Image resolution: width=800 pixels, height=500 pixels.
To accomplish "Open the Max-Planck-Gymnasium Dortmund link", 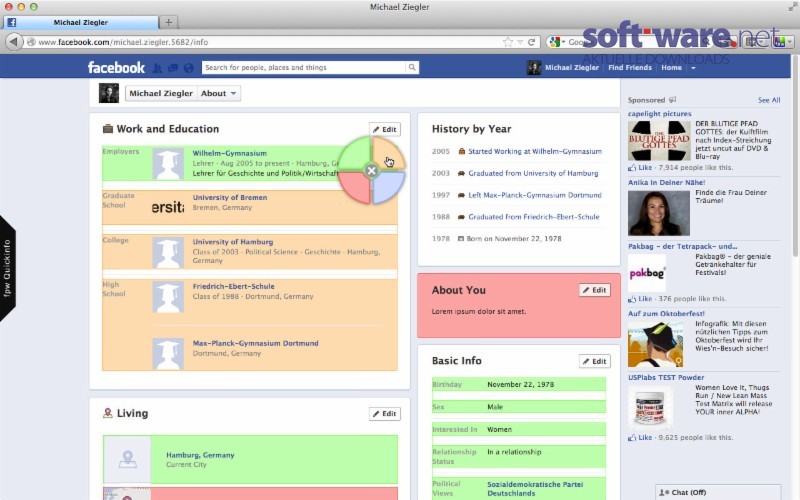I will click(255, 343).
